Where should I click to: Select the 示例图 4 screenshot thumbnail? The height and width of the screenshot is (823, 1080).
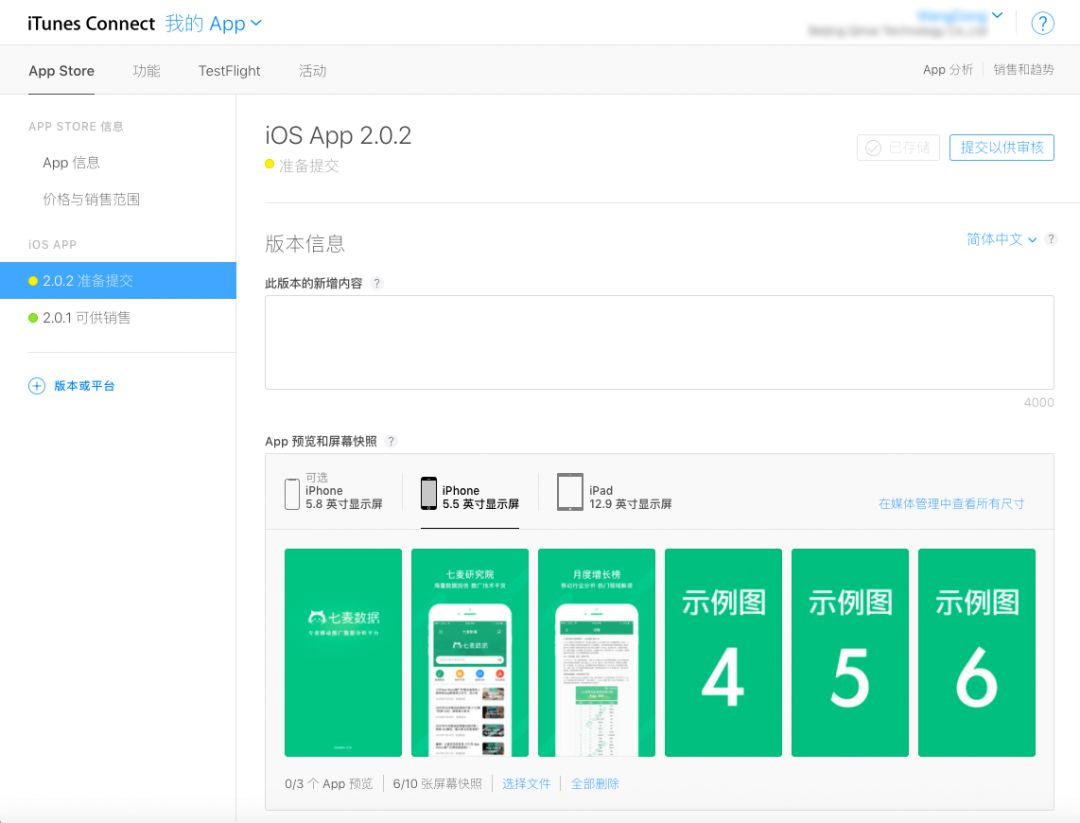point(723,652)
